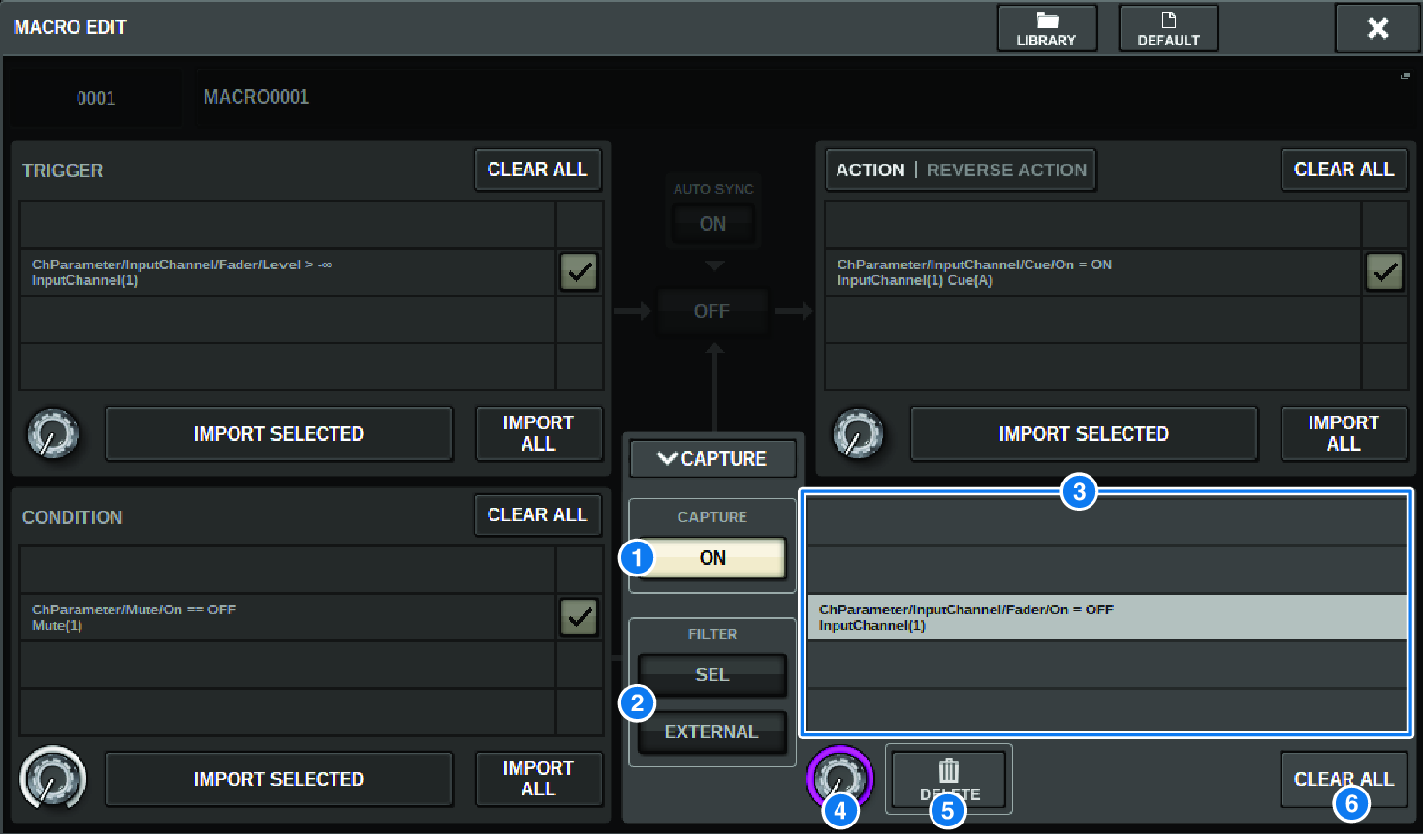
Task: Uncheck the Condition Mute/On checkbox
Action: [x=579, y=617]
